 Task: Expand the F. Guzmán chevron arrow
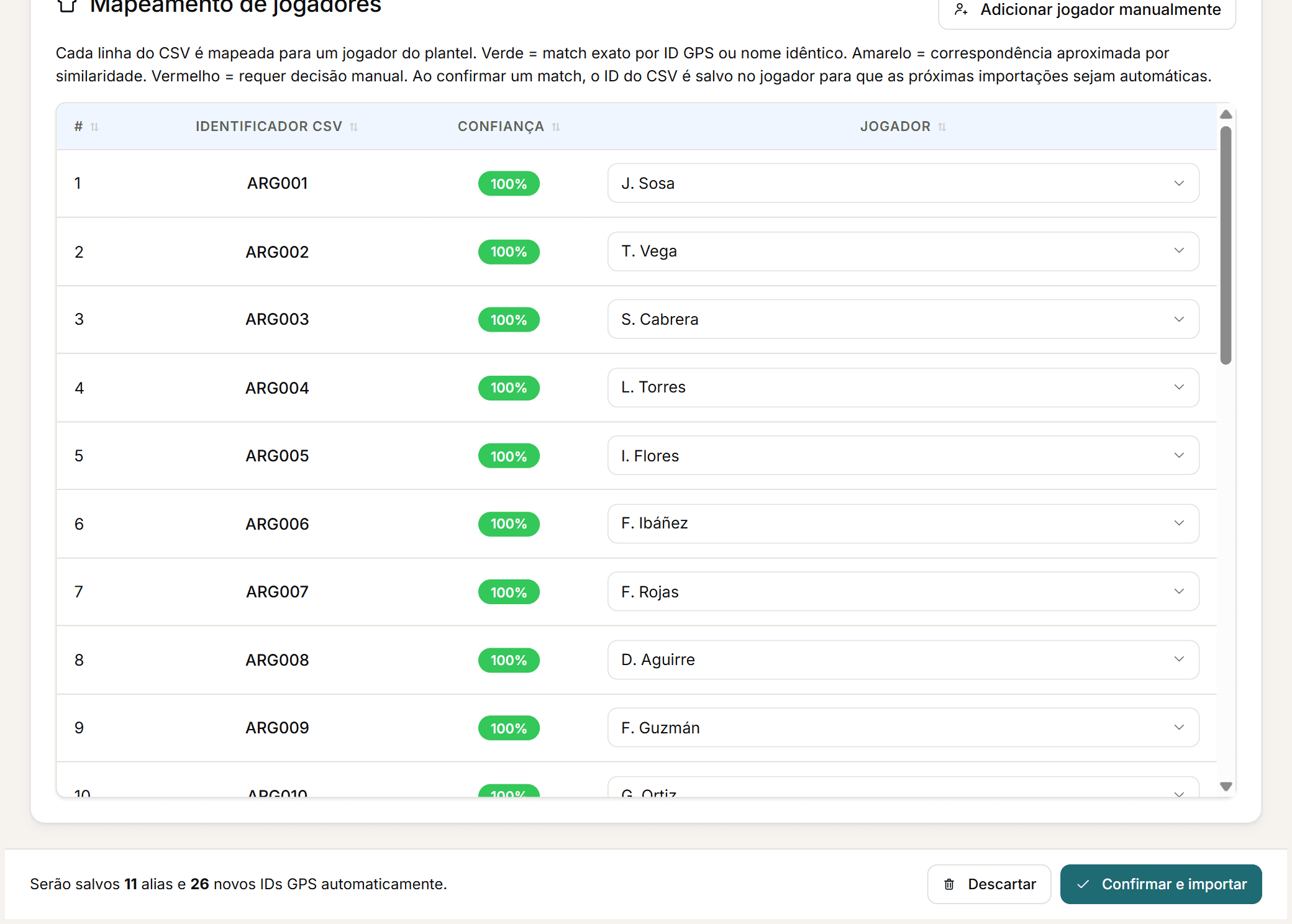pyautogui.click(x=1179, y=727)
